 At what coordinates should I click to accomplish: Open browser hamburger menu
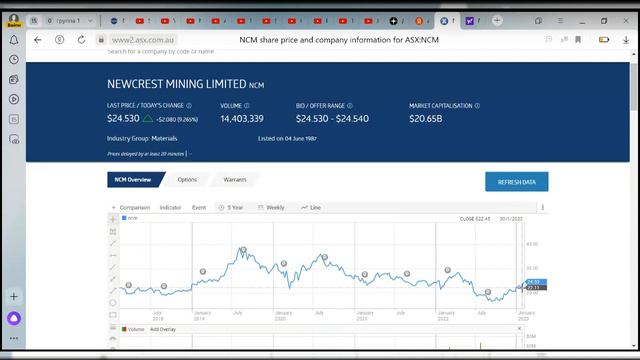tap(560, 20)
